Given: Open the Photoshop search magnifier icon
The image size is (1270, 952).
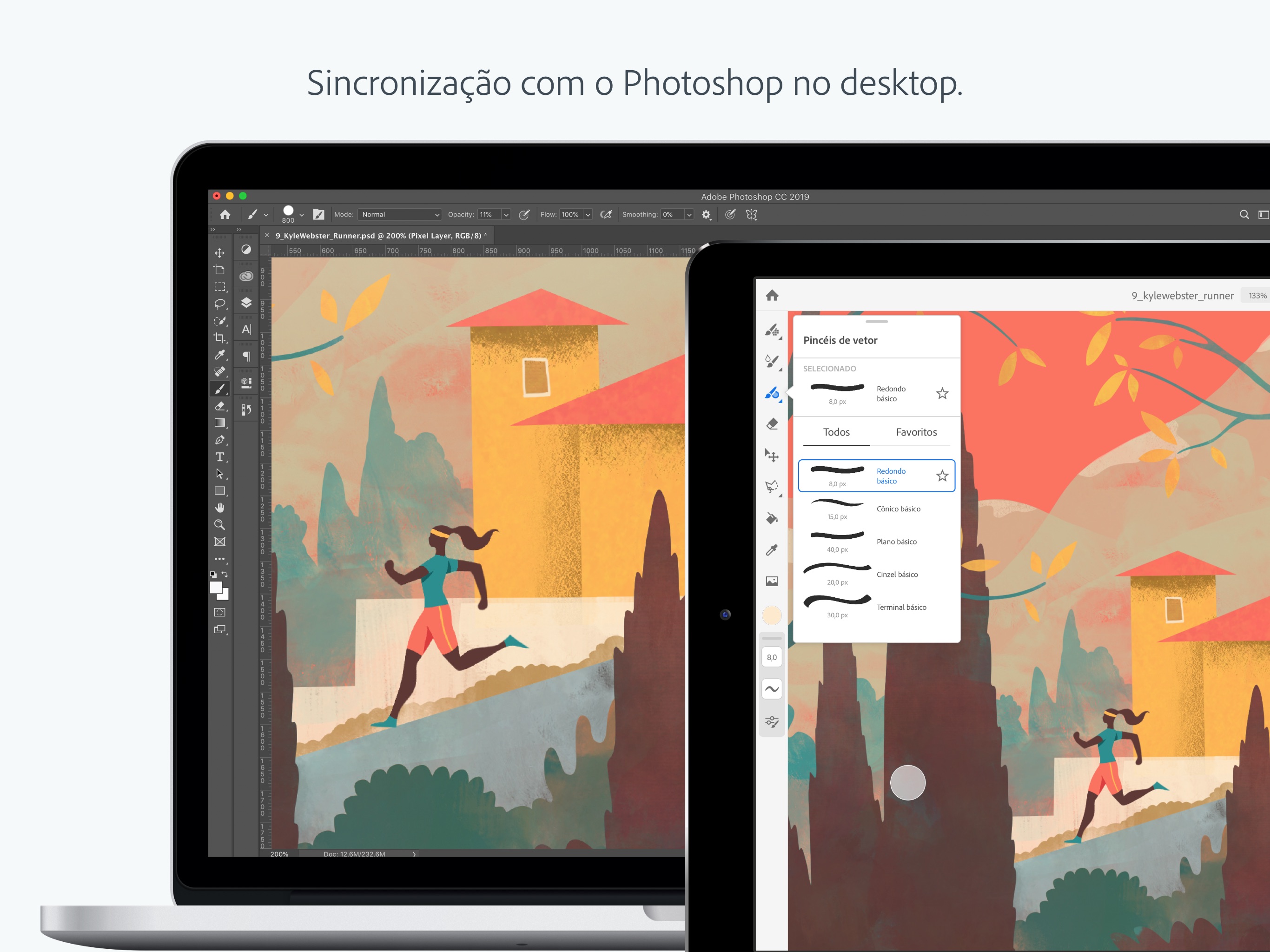Looking at the screenshot, I should [x=1244, y=214].
